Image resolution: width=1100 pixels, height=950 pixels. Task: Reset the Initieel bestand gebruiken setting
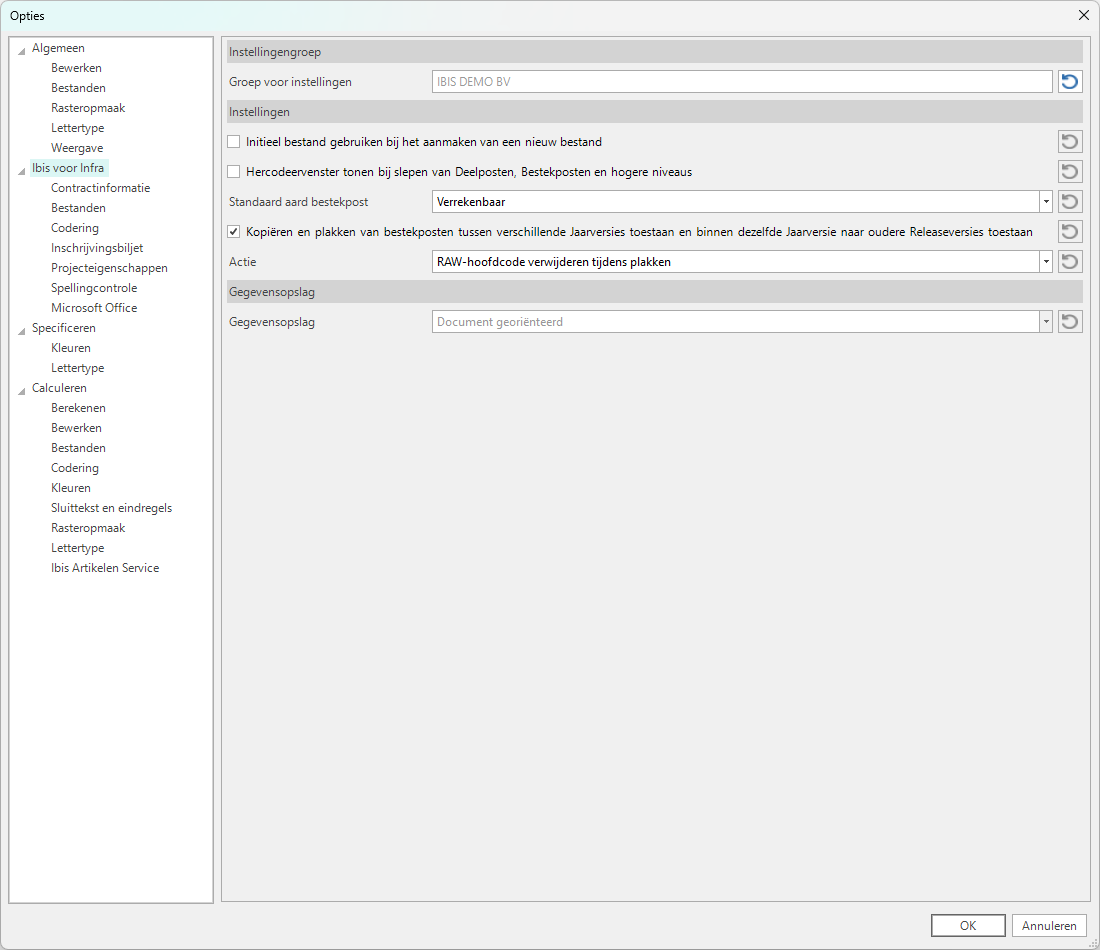1070,142
